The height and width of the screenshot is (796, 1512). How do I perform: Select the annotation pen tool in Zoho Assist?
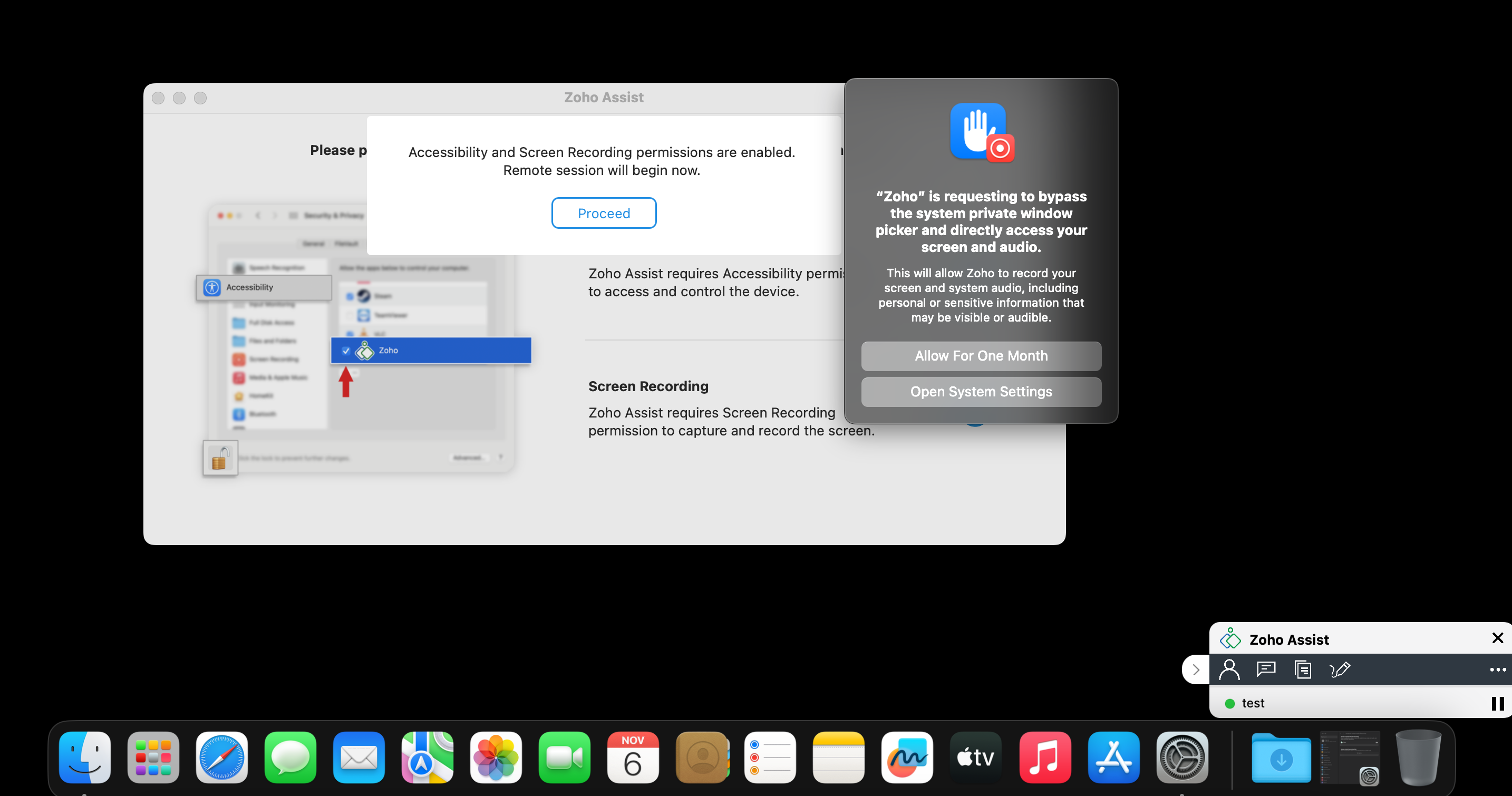coord(1341,669)
